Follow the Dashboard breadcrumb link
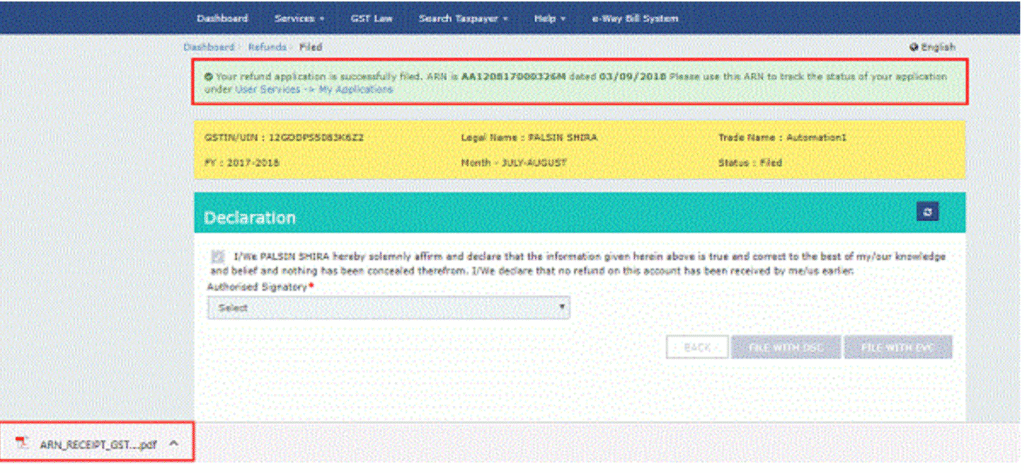The height and width of the screenshot is (473, 1024). (x=208, y=47)
